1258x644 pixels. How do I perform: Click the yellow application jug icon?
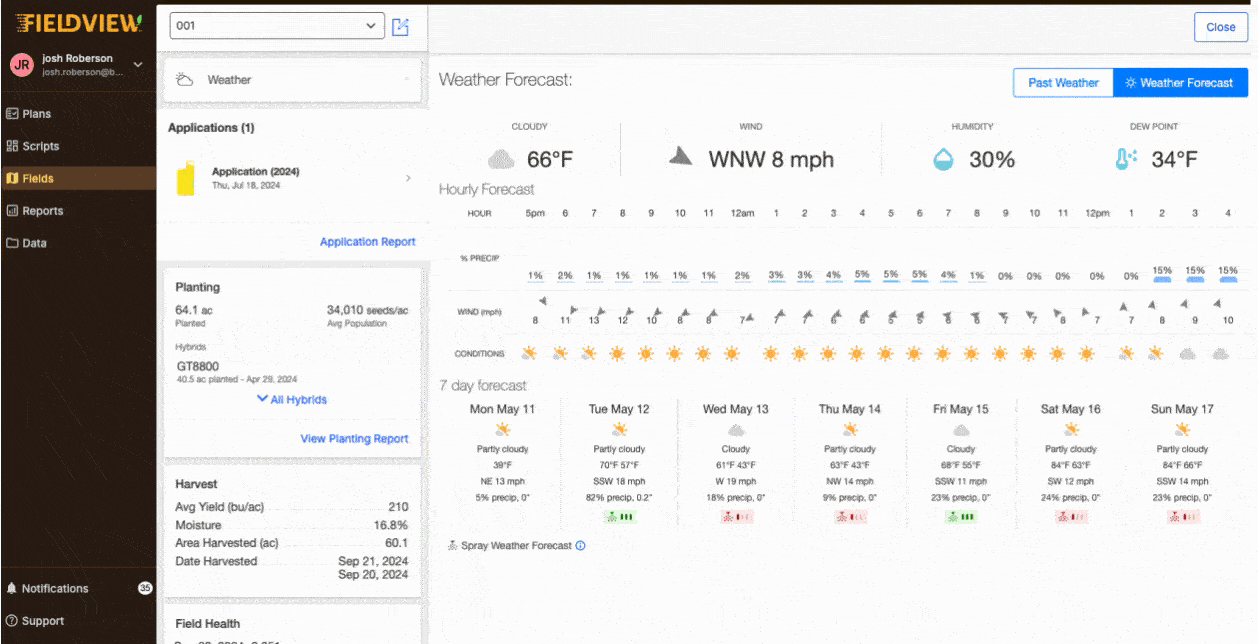pos(186,178)
